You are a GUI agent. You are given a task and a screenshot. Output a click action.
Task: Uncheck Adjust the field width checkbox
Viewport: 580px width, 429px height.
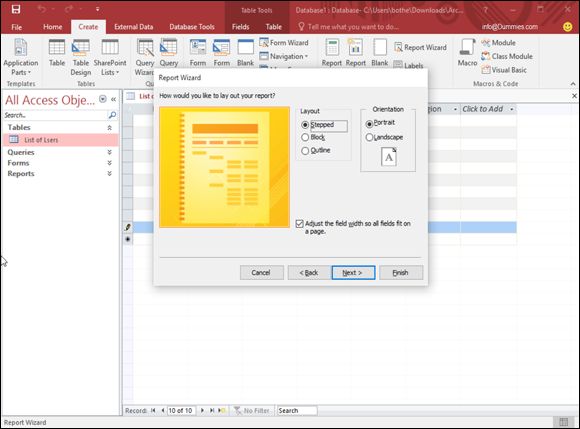(x=300, y=224)
